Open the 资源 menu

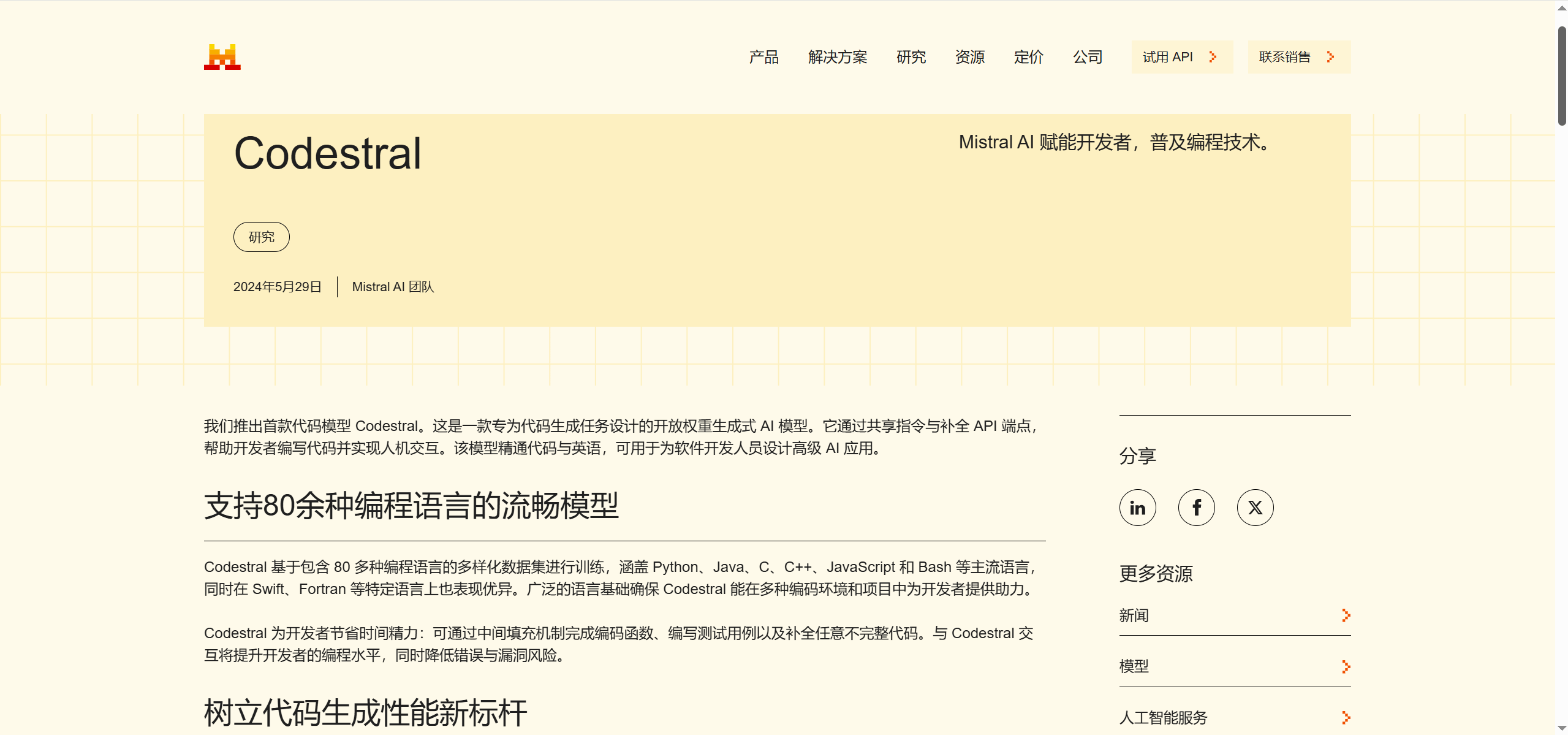970,57
